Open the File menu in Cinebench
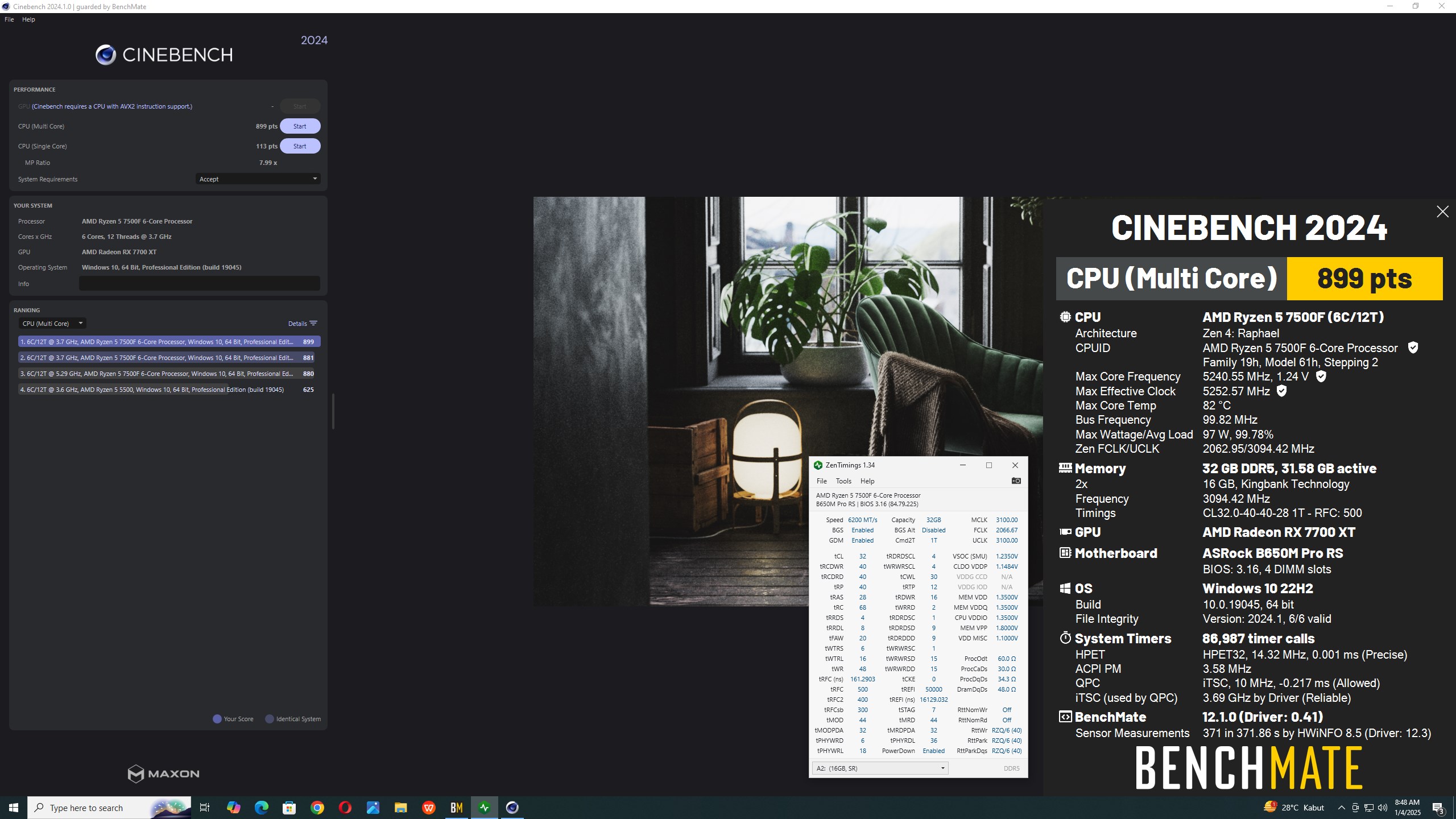This screenshot has width=1456, height=819. click(x=9, y=19)
